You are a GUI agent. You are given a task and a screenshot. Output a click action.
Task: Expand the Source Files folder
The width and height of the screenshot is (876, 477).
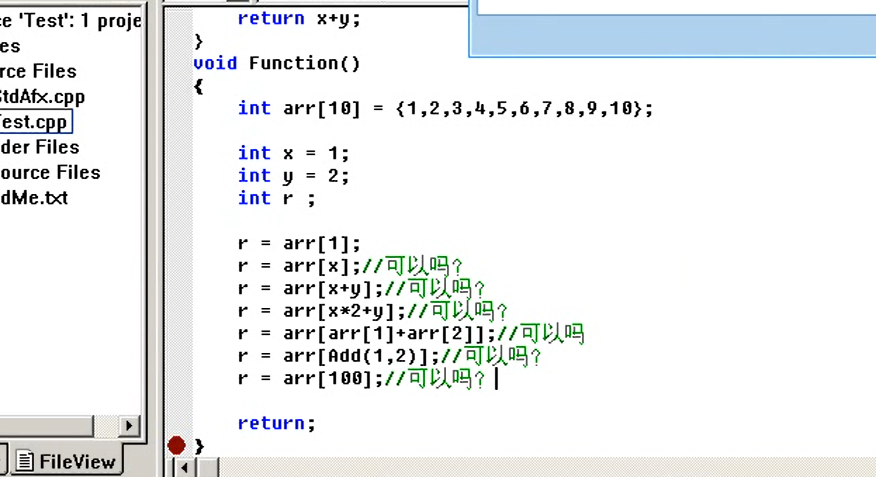37,71
